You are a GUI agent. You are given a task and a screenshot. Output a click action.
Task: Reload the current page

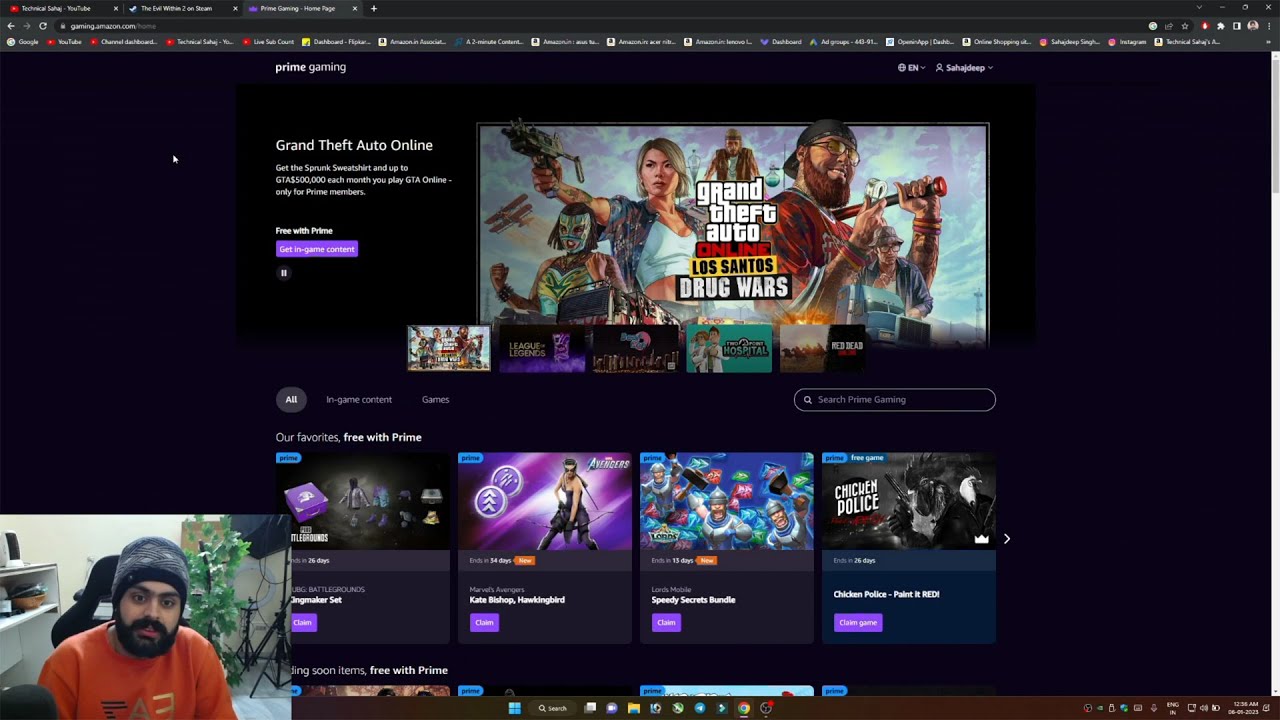pos(43,26)
